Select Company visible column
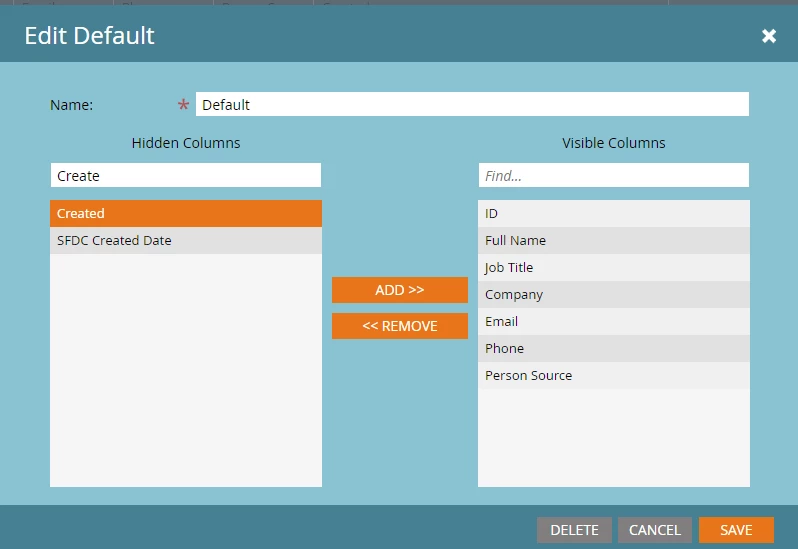798x549 pixels. point(613,294)
